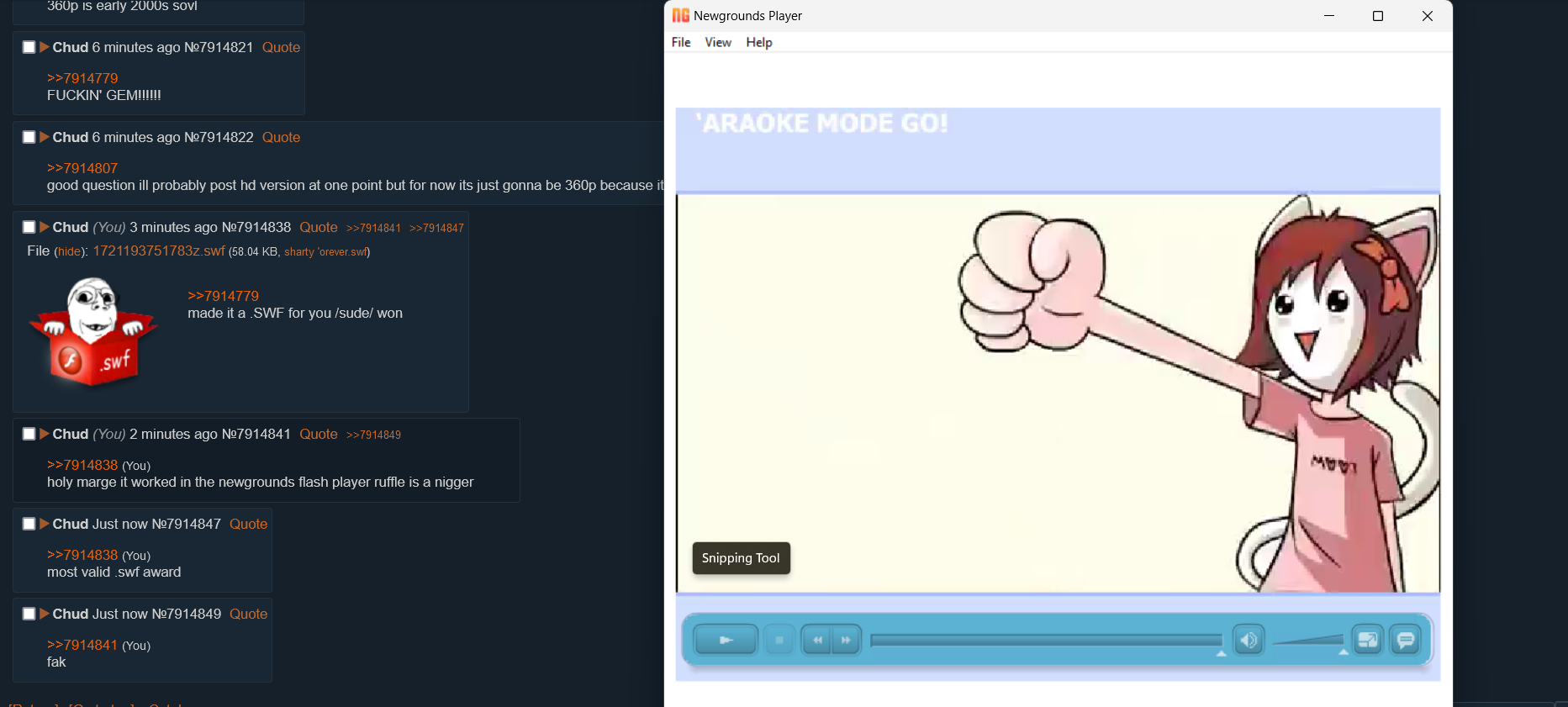Rewind with the double-left-arrow button
This screenshot has width=1568, height=707.
(x=816, y=640)
